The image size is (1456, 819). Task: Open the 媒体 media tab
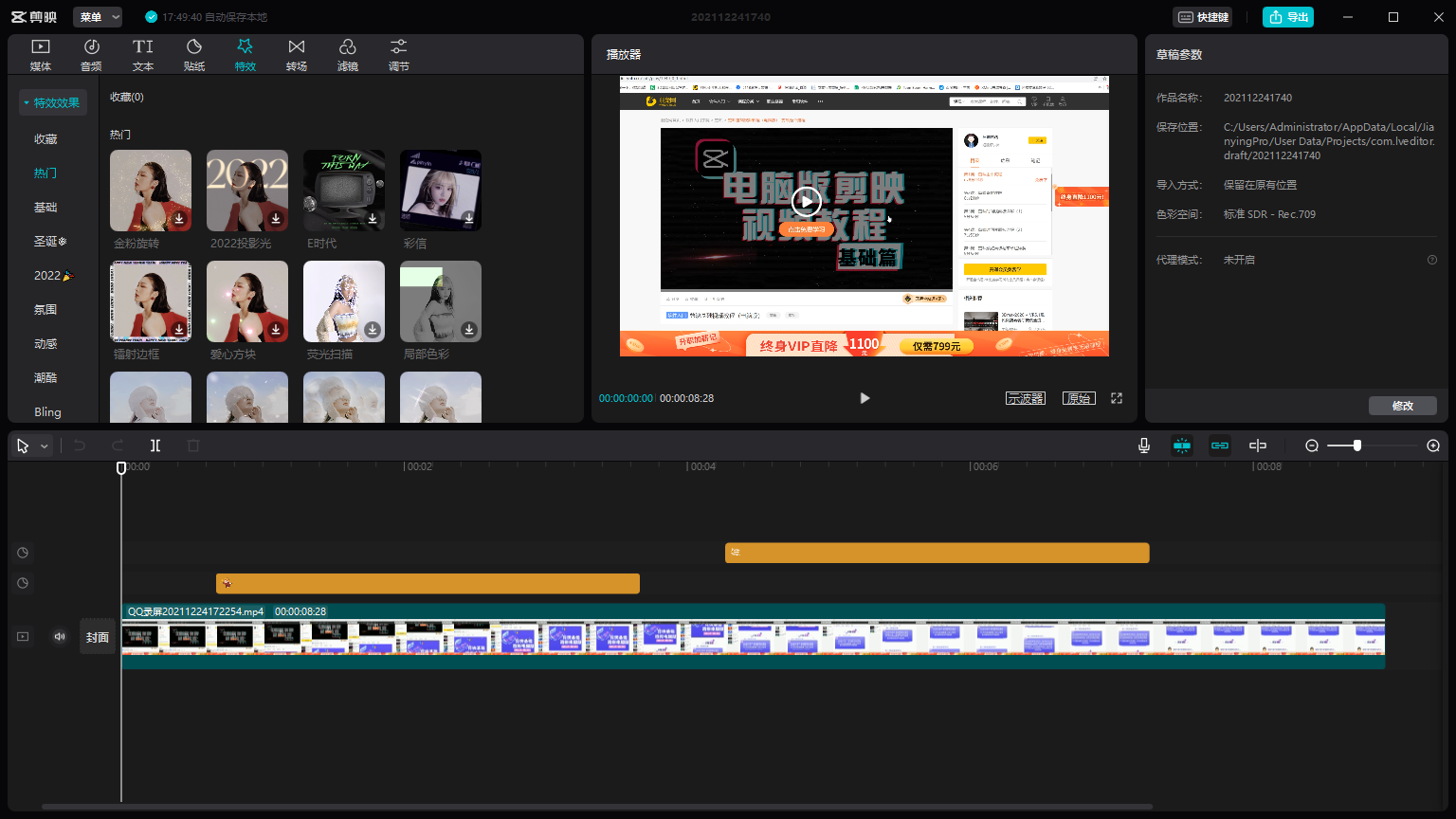click(x=41, y=55)
